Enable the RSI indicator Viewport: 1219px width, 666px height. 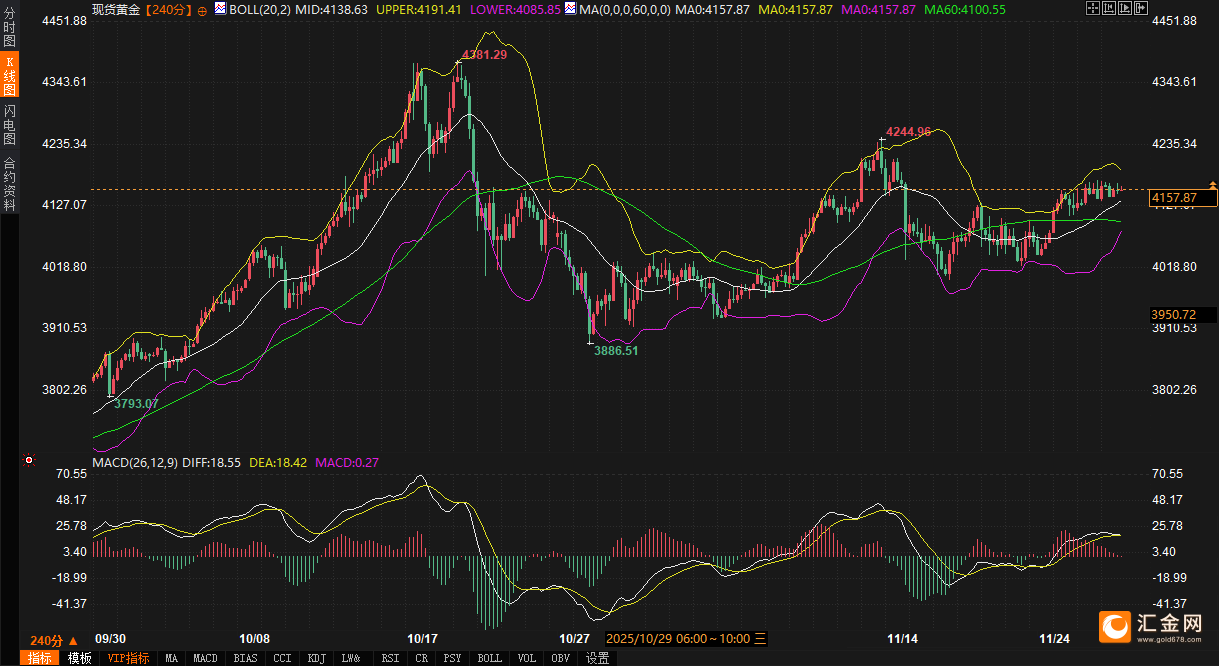click(390, 658)
